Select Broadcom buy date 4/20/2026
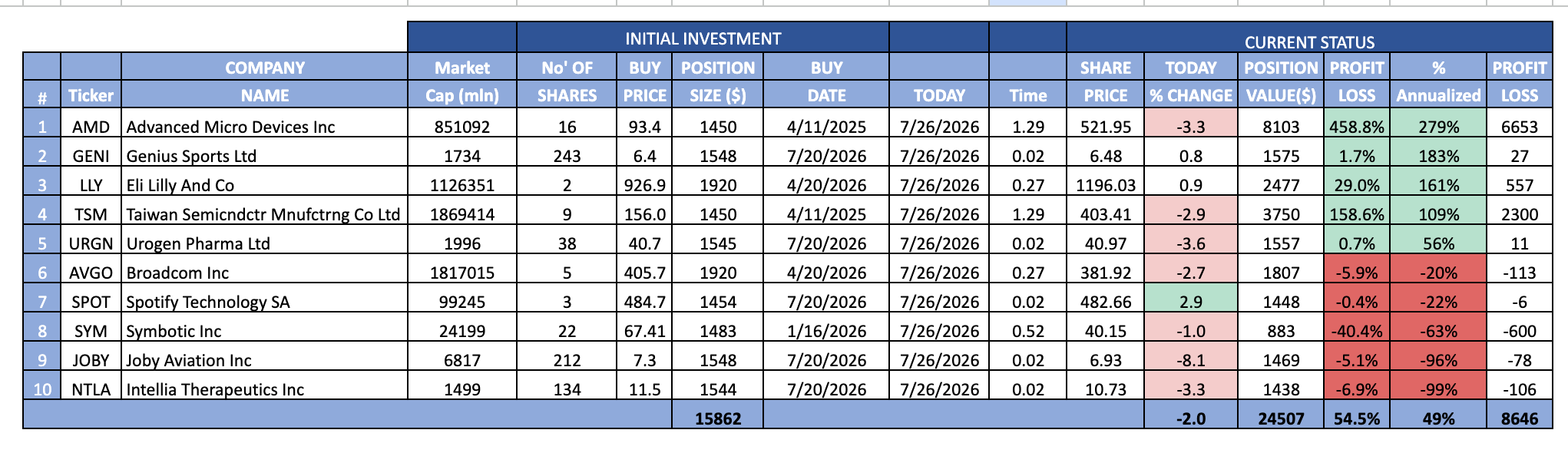Viewport: 1568px width, 453px height. [x=826, y=273]
